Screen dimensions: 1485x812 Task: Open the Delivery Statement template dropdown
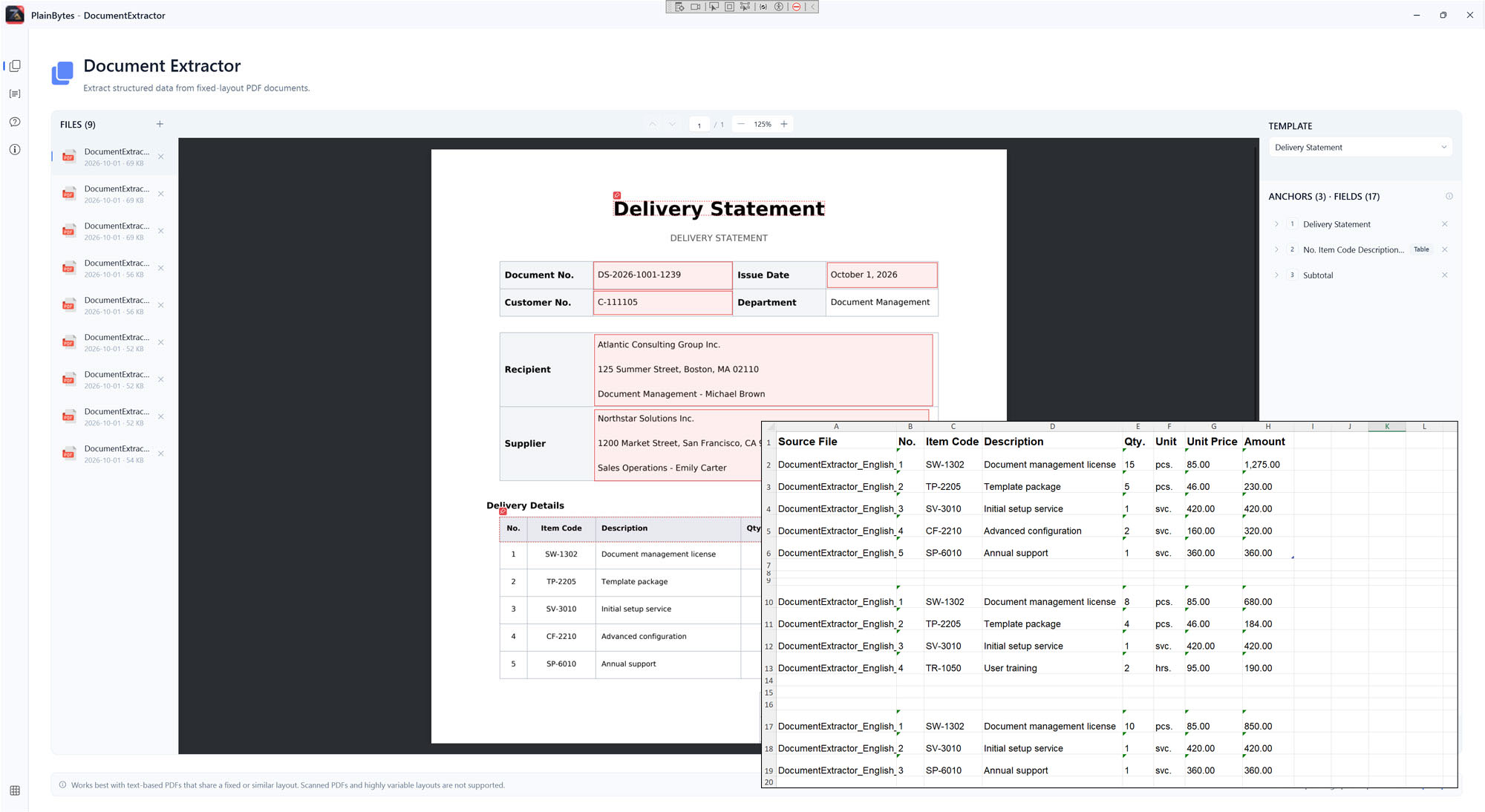pyautogui.click(x=1360, y=147)
